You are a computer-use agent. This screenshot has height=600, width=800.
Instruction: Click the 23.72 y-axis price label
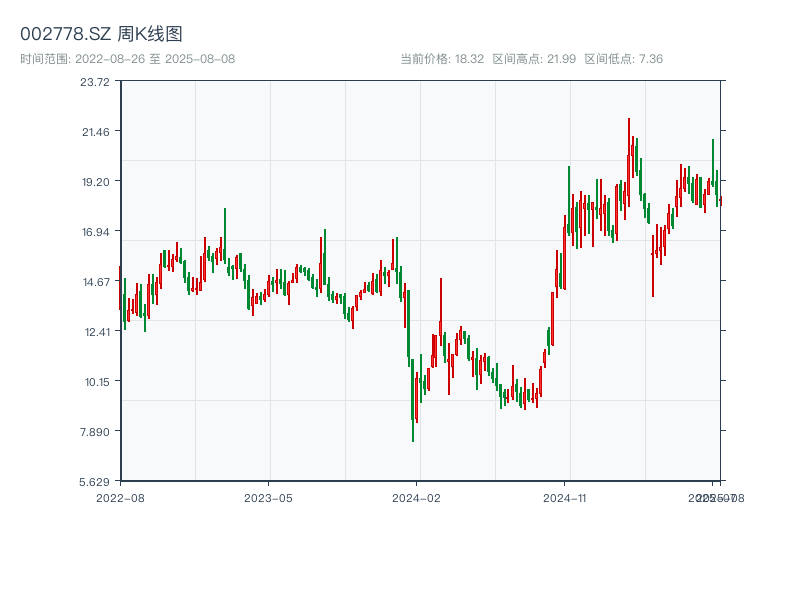pos(96,82)
